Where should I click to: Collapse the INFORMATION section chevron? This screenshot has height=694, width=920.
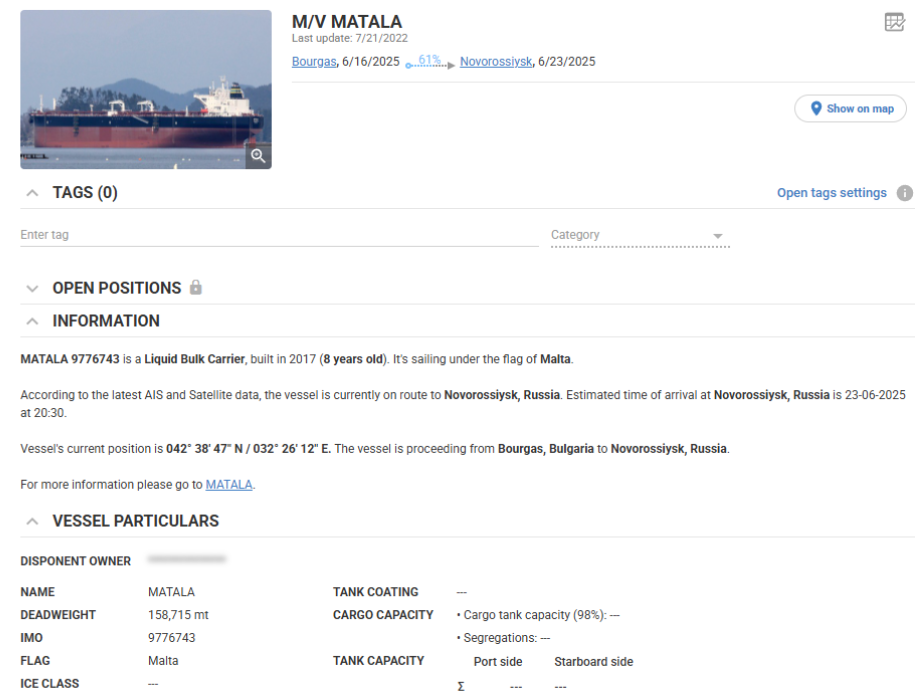click(x=33, y=321)
